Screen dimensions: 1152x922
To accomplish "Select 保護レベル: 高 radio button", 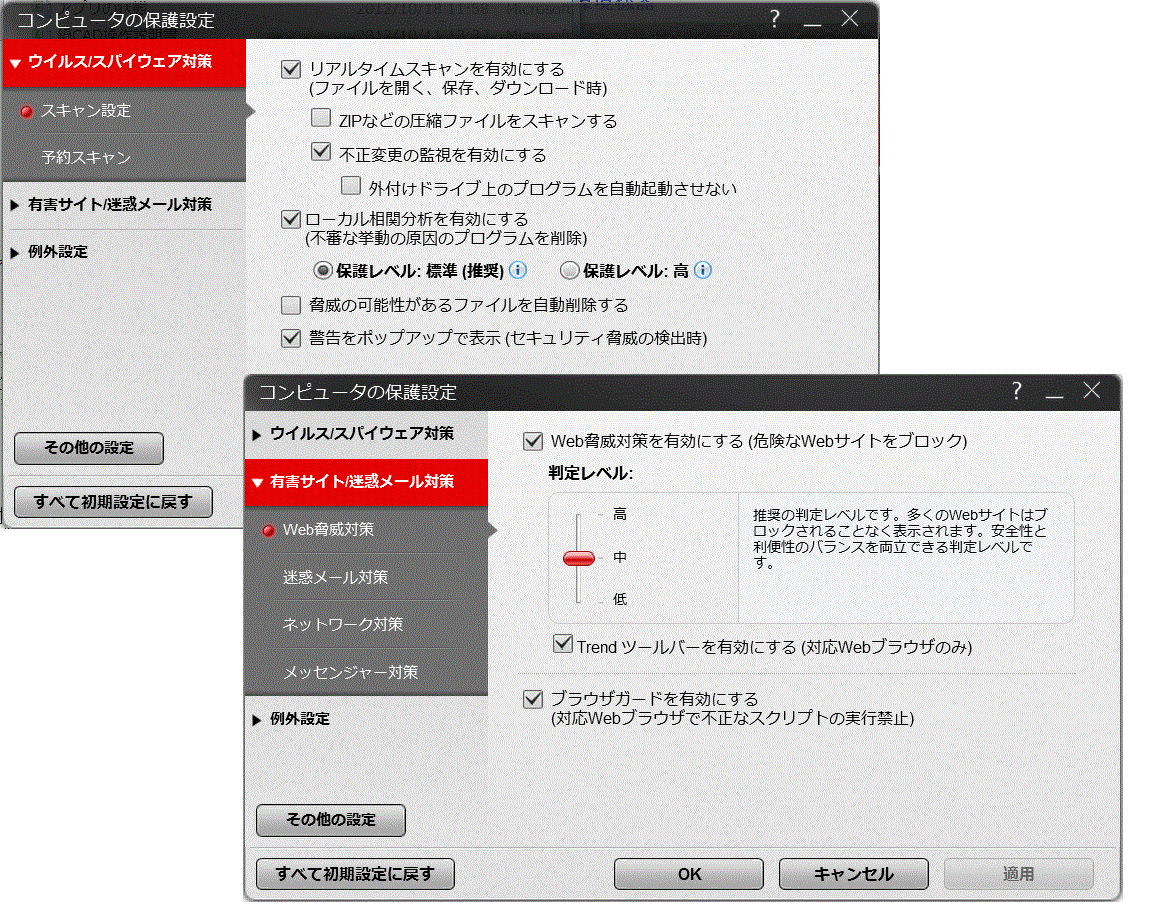I will click(x=569, y=270).
